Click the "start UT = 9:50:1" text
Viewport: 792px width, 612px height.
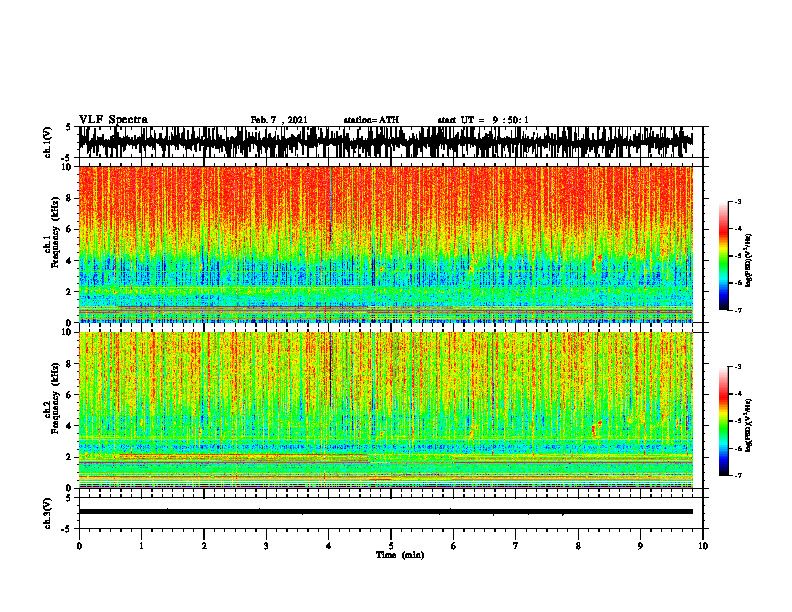[483, 120]
